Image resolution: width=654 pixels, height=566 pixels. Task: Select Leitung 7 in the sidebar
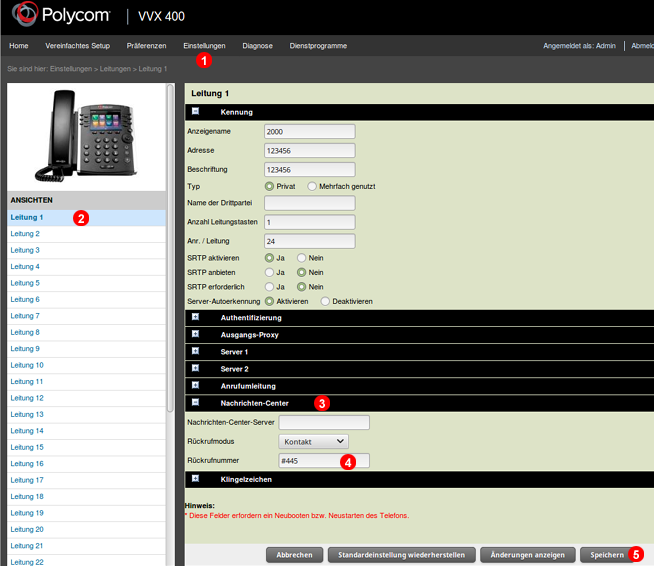point(86,316)
